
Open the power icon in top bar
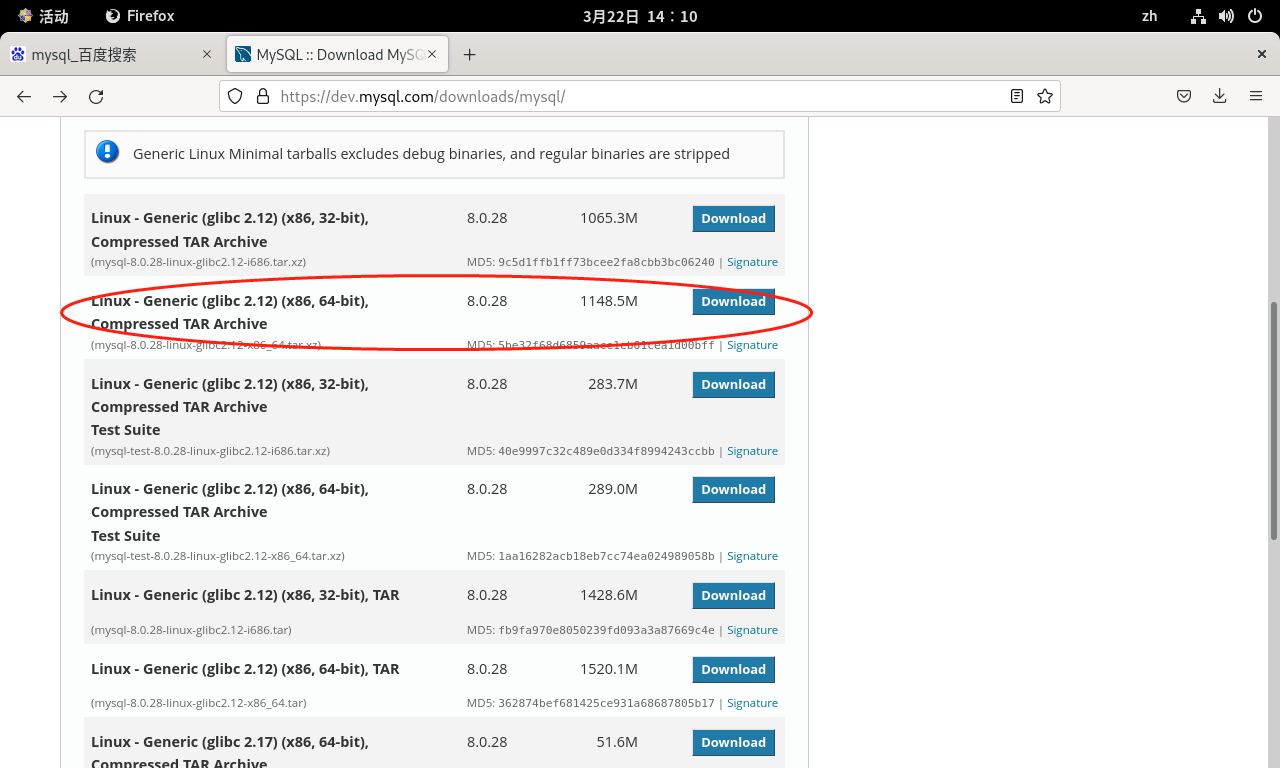point(1256,16)
